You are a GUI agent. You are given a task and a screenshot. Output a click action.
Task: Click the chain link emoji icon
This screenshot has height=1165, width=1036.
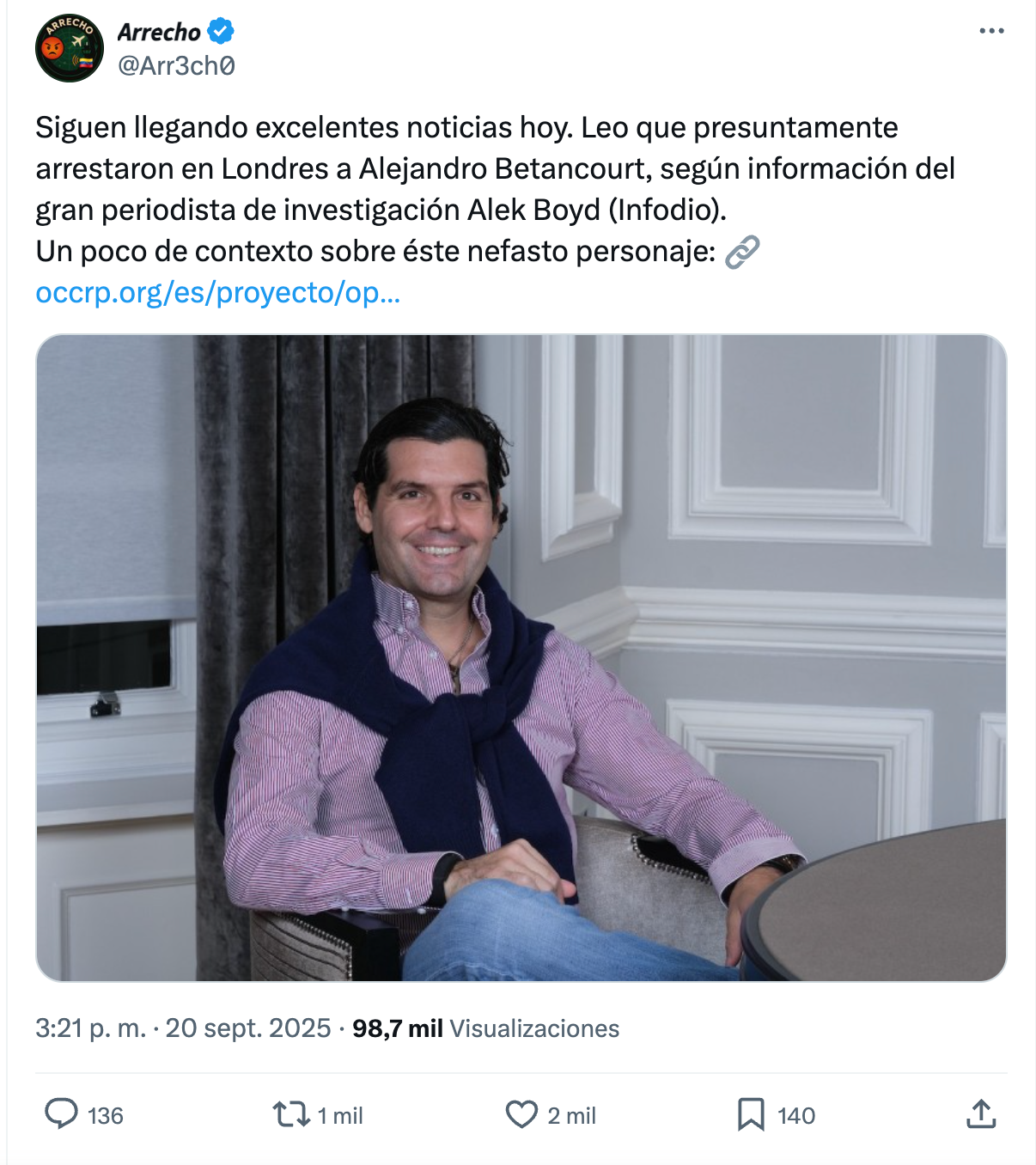point(742,253)
